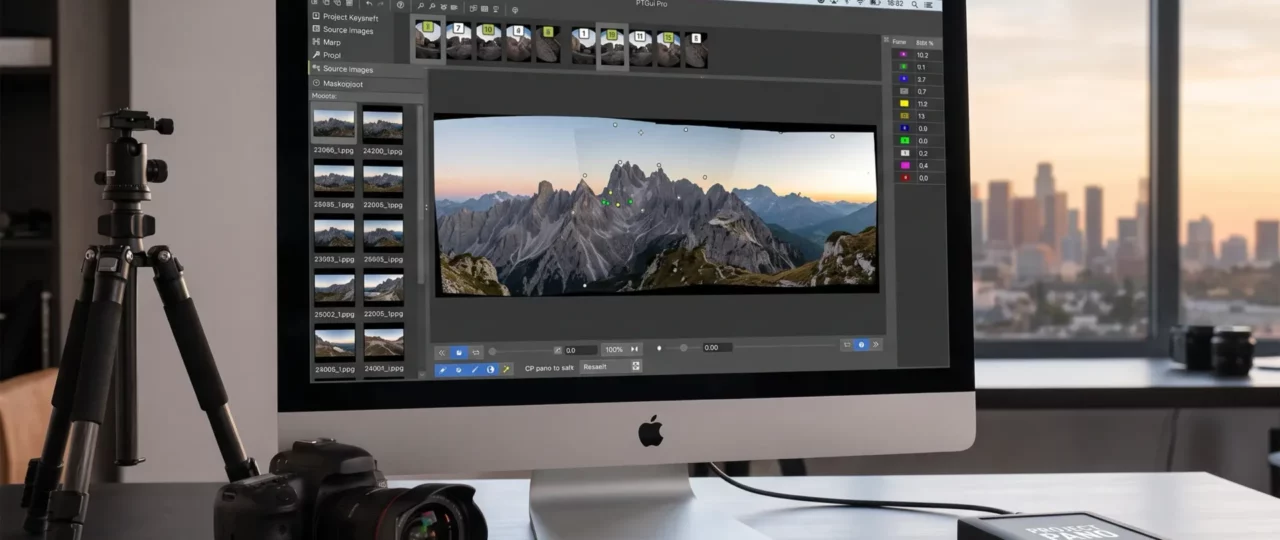Click the blue info icon bottom right
Viewport: 1280px width, 540px height.
coord(861,345)
